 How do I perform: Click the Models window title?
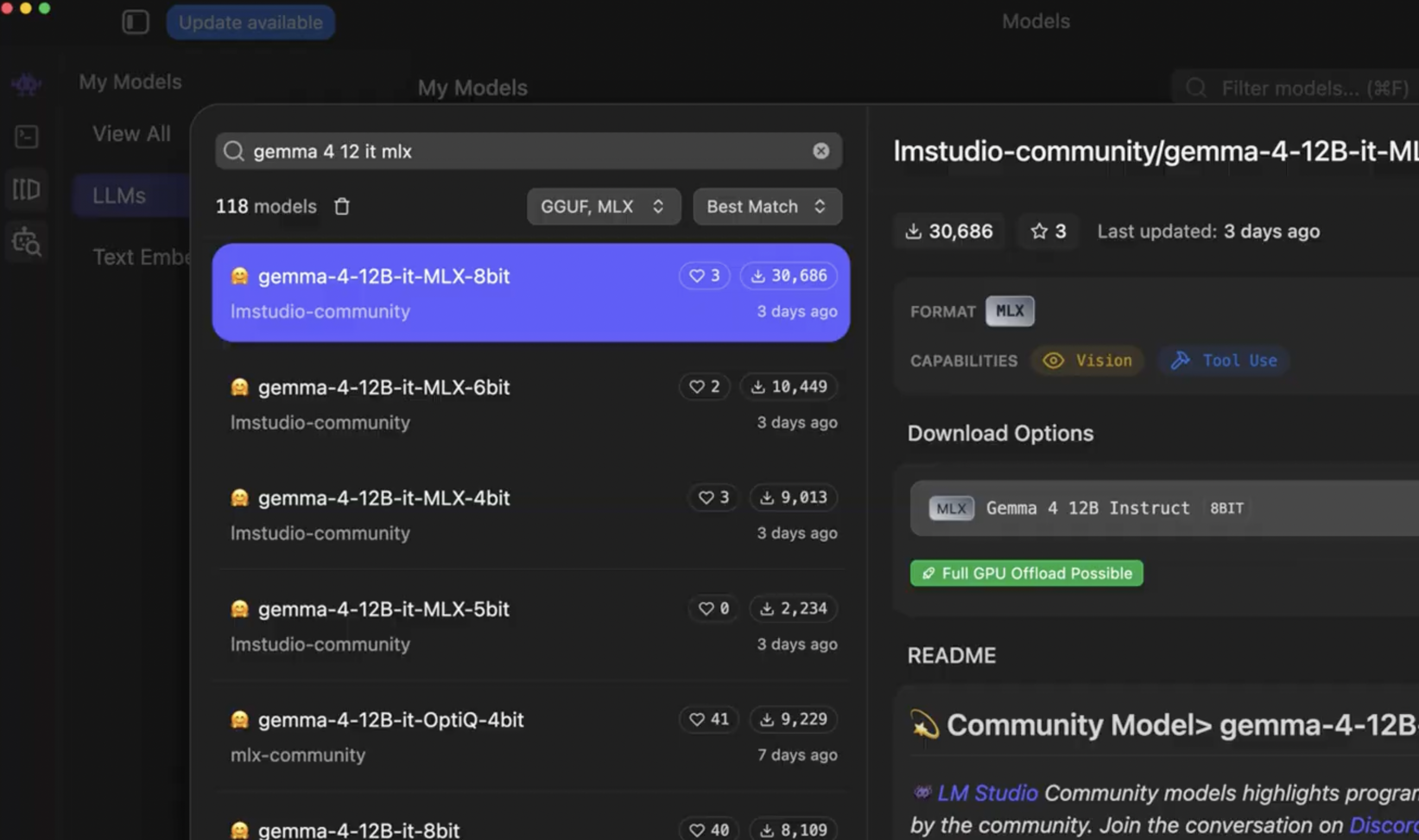[1036, 22]
